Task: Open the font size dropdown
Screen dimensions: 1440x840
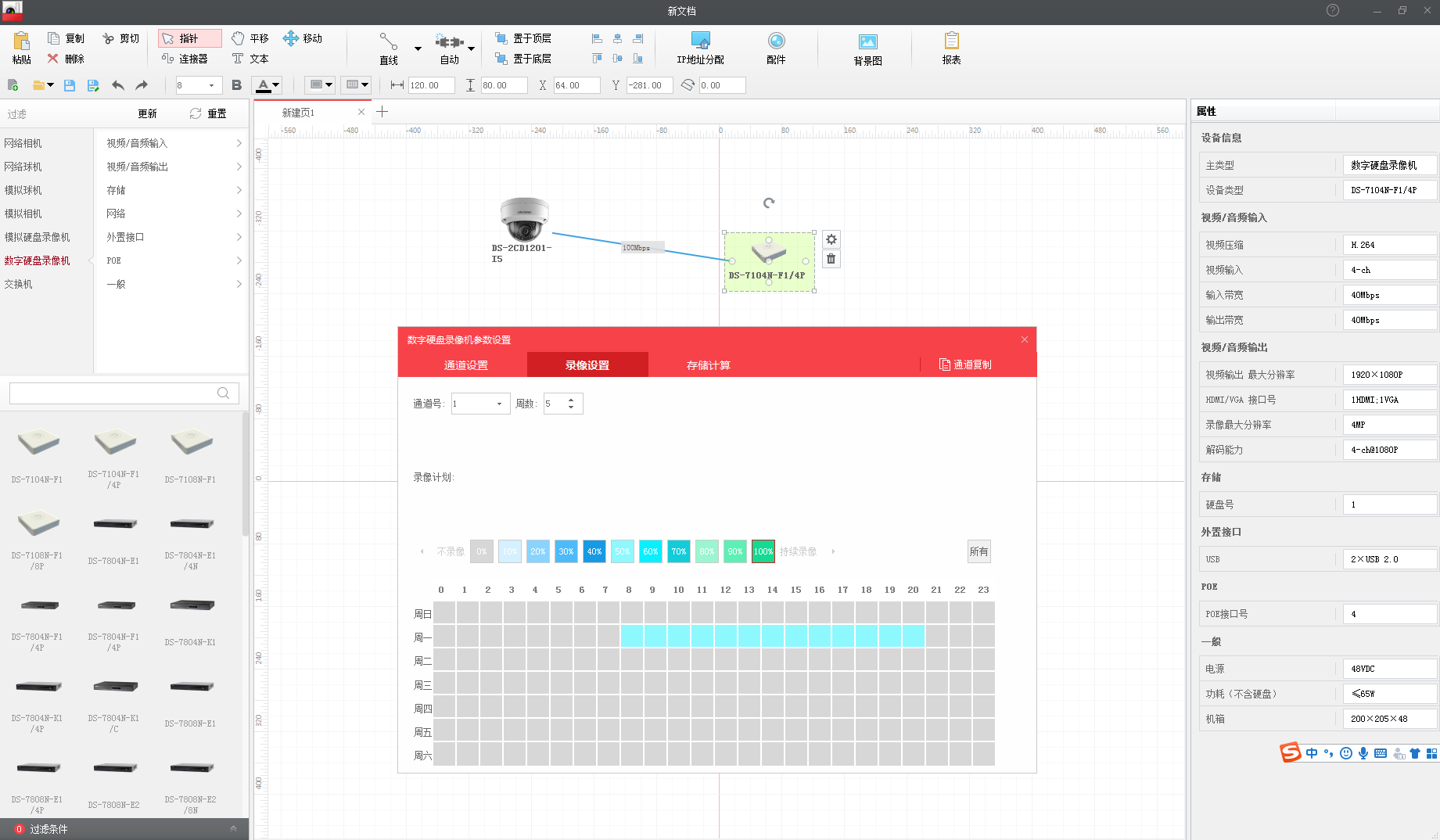Action: tap(211, 85)
